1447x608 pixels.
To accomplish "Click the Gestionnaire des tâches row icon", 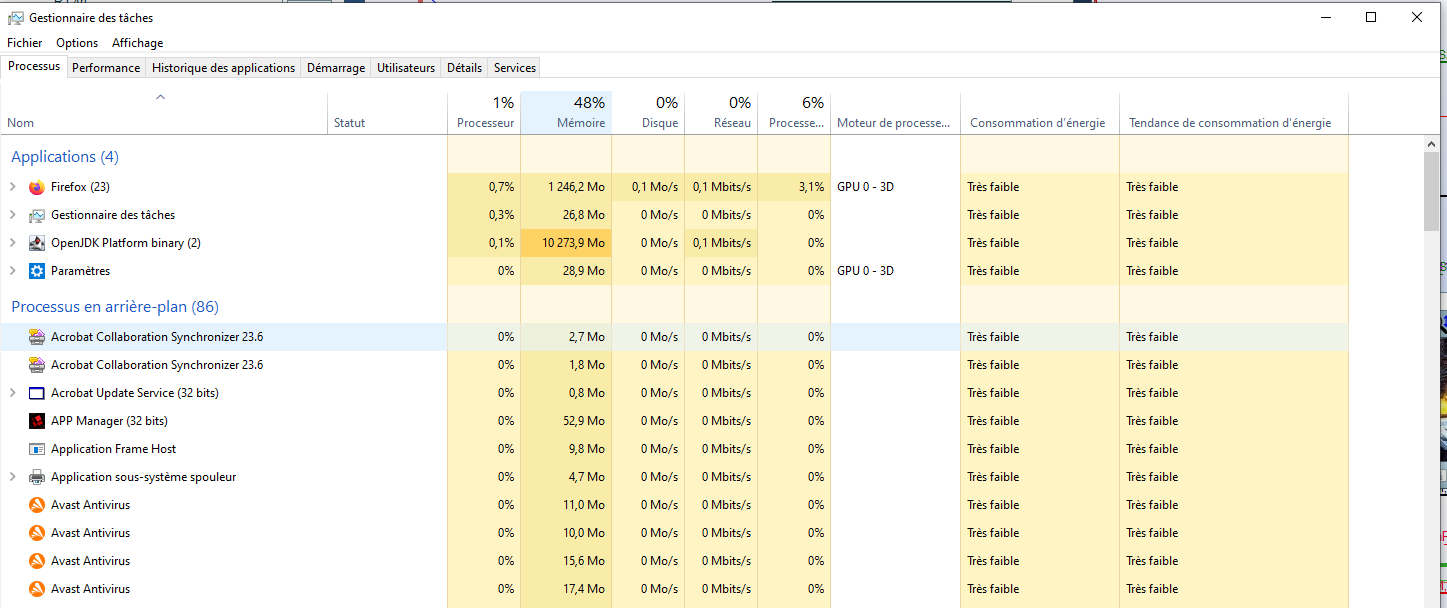I will coord(37,215).
